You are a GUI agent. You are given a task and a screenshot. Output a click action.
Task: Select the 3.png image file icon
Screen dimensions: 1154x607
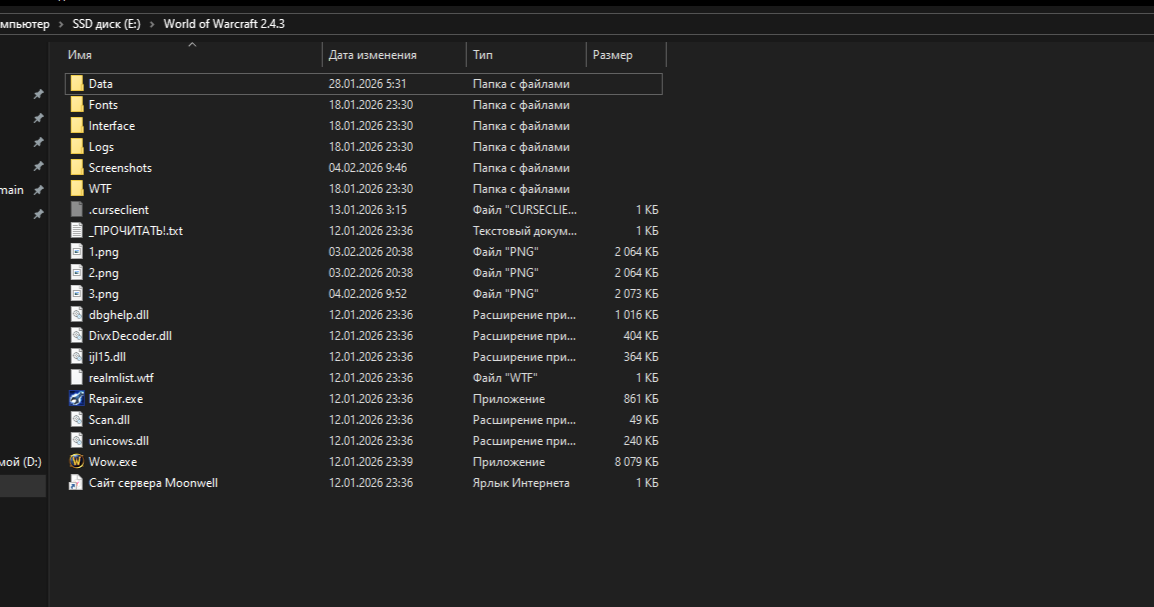(77, 294)
